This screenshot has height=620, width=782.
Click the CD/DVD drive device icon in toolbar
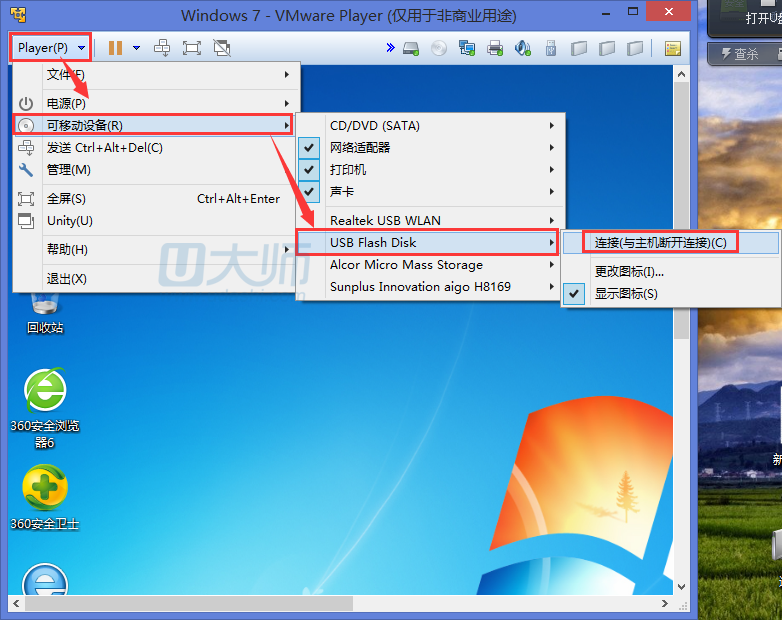[439, 48]
